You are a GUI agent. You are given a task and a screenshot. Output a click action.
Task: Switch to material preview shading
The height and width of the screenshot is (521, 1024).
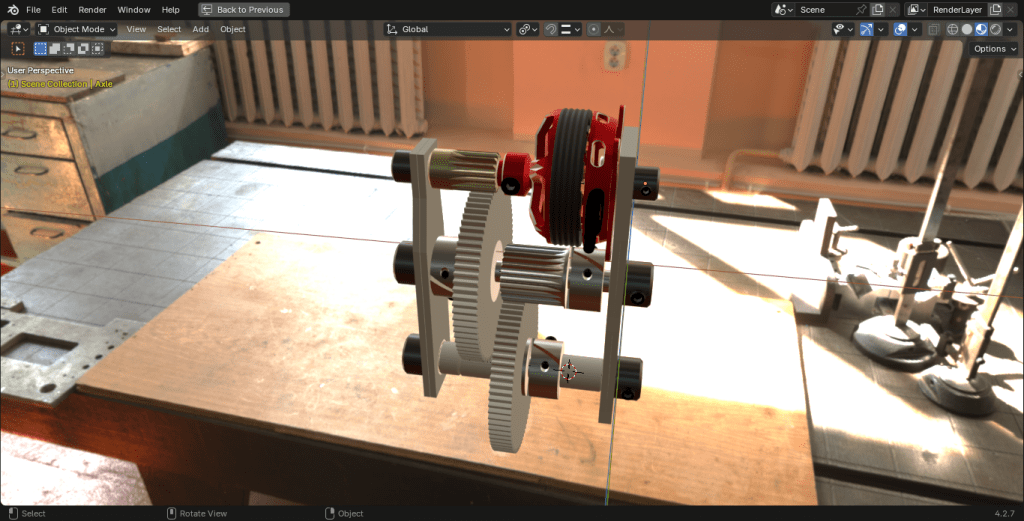tap(981, 29)
